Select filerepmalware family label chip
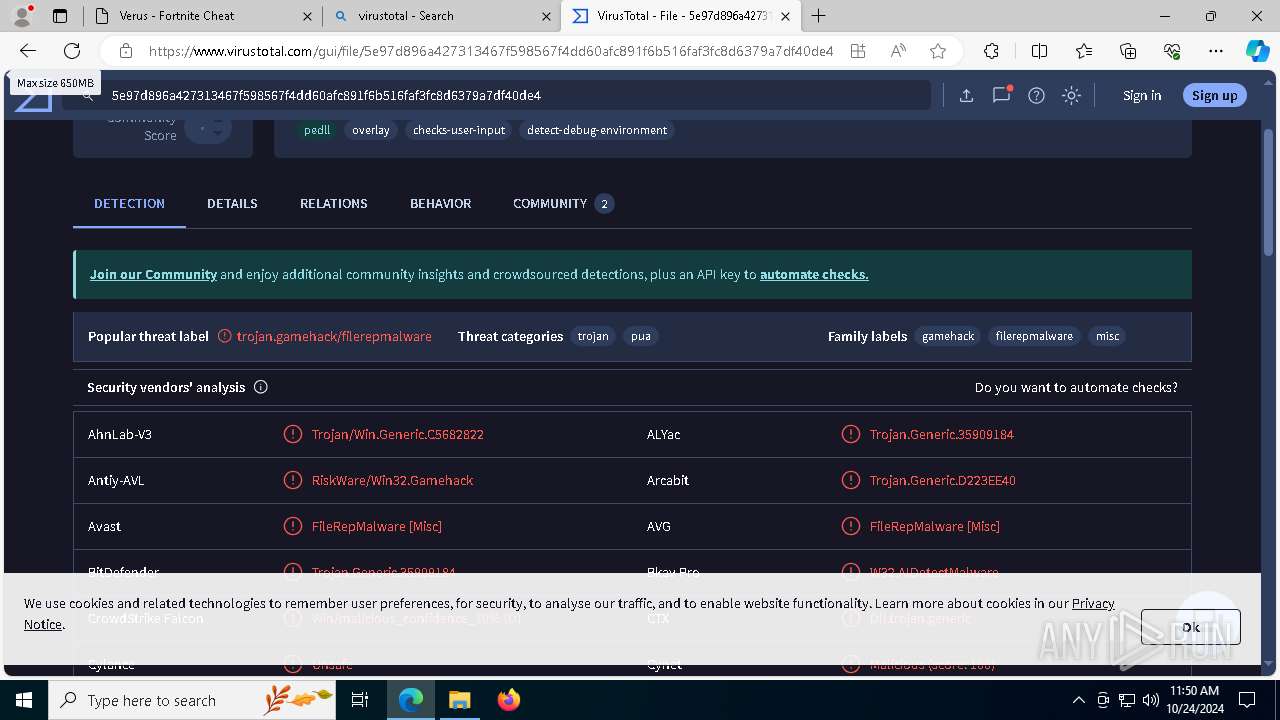Viewport: 1280px width, 720px height. (x=1034, y=336)
